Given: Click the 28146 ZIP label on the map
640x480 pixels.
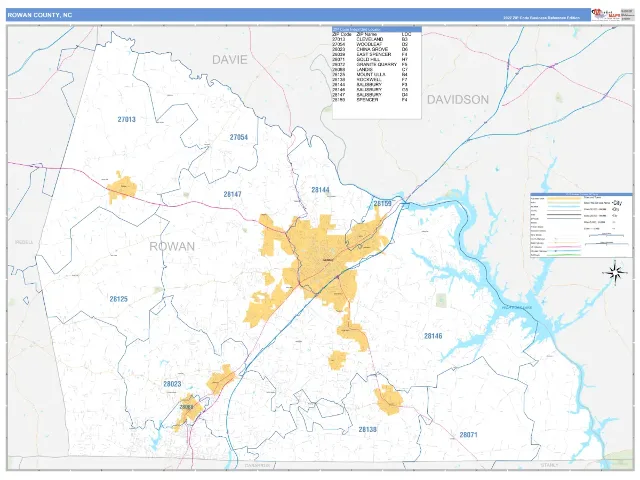Looking at the screenshot, I should [433, 336].
